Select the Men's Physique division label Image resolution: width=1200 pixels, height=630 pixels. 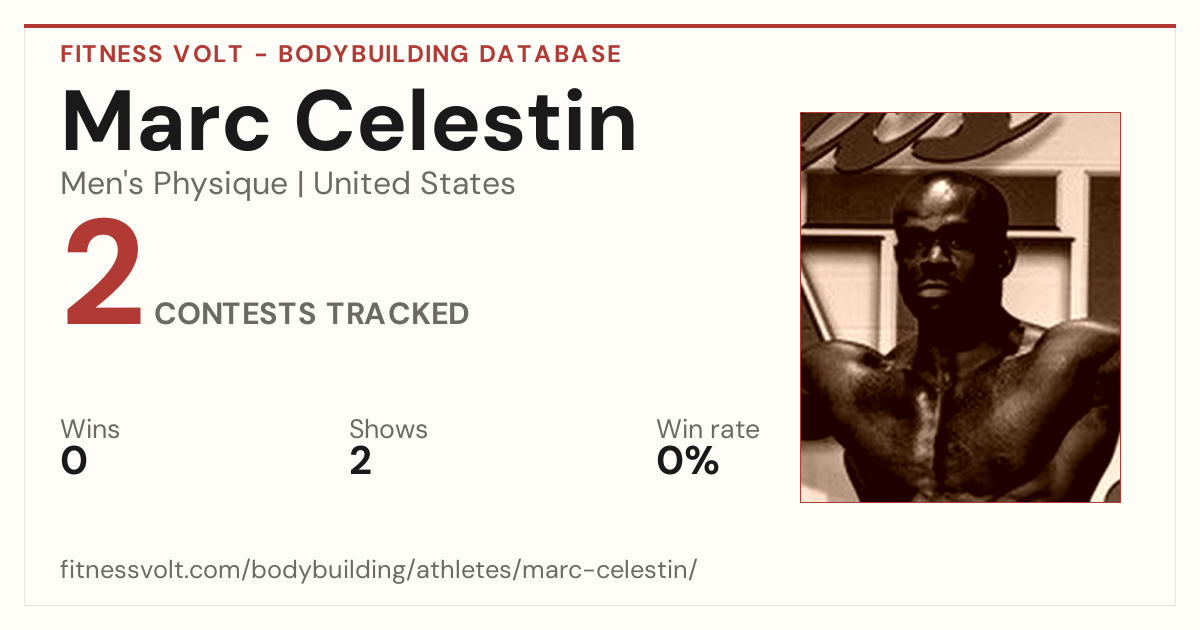174,184
